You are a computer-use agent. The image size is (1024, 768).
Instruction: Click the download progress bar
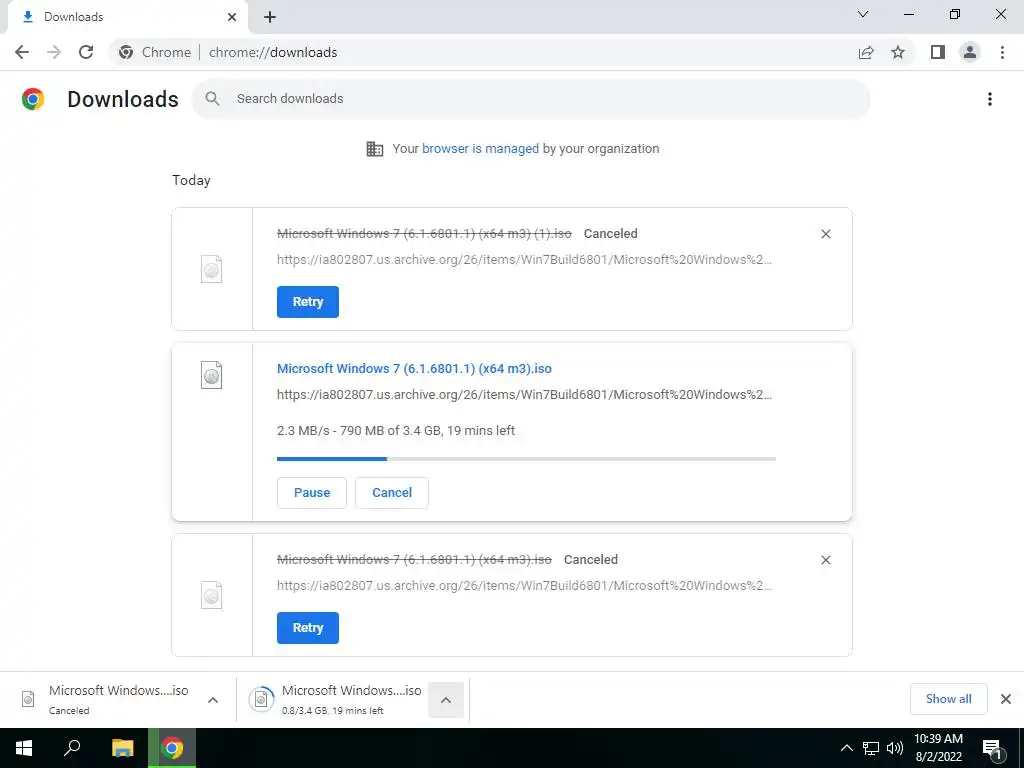pos(526,459)
